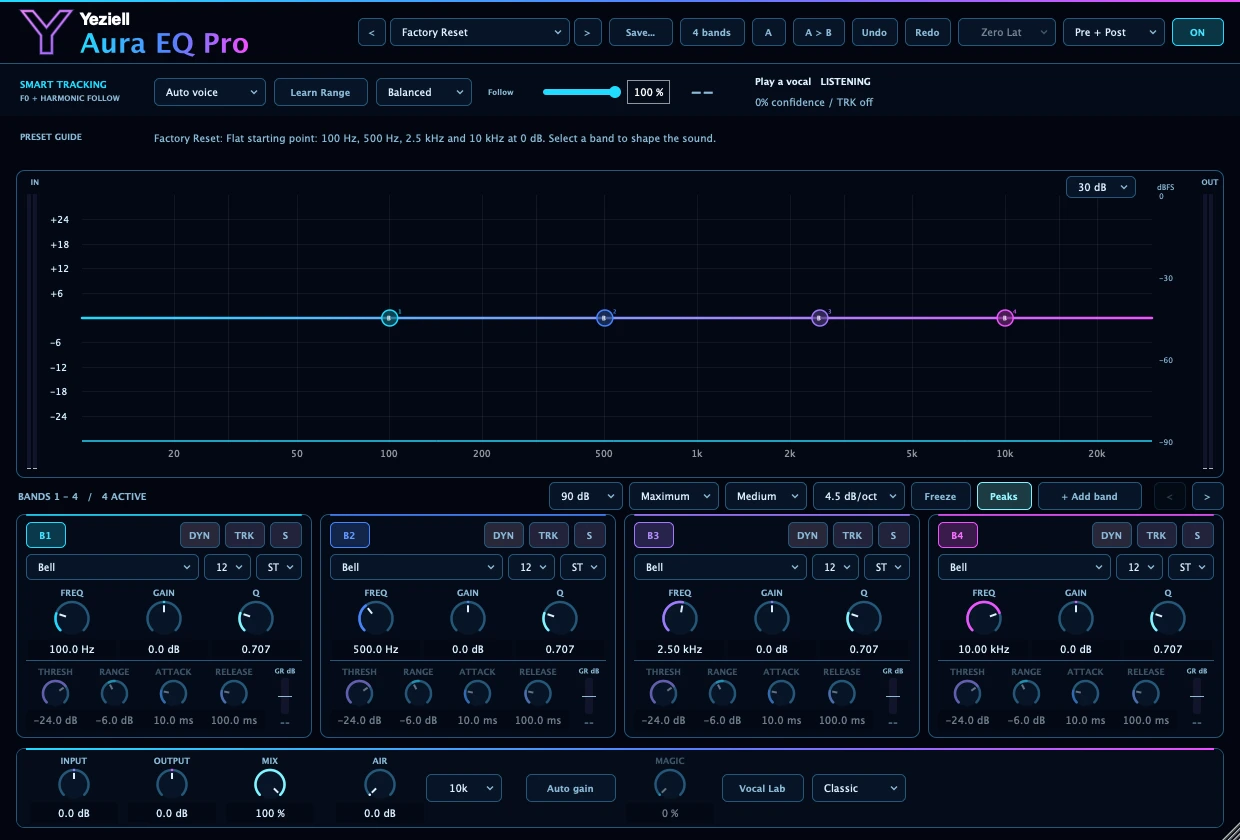Toggle the plugin ON power button
1240x840 pixels.
point(1197,32)
